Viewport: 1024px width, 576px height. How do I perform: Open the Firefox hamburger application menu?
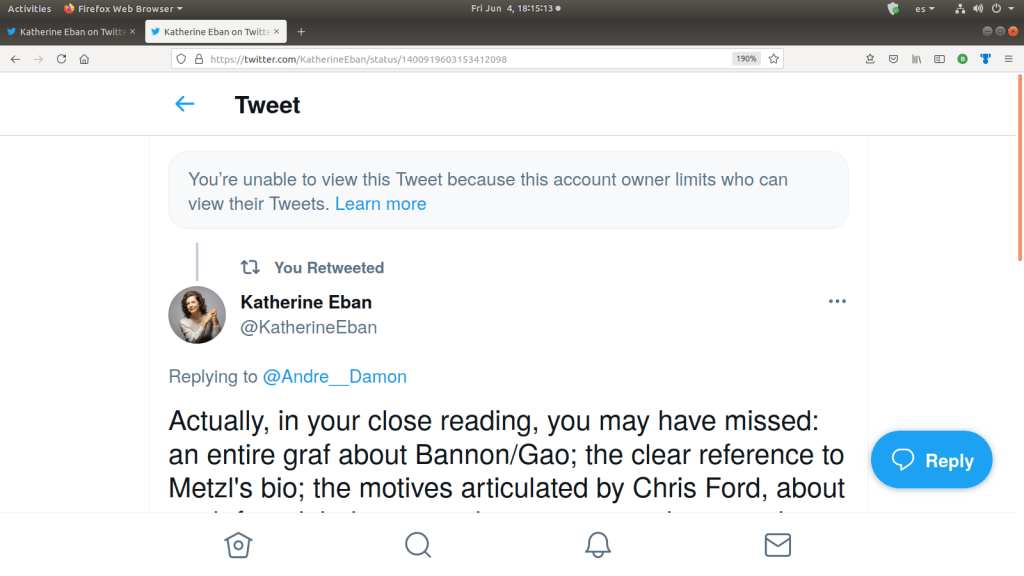coord(1009,59)
